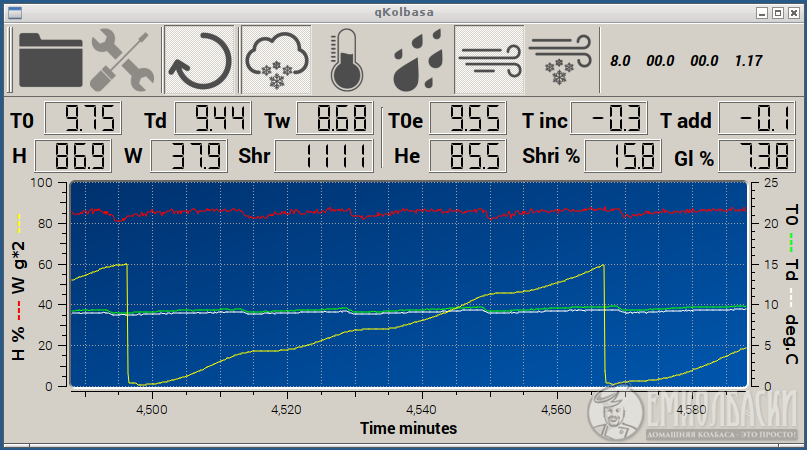Click the He value display 85.5
Viewport: 807px width, 450px height.
tap(468, 156)
